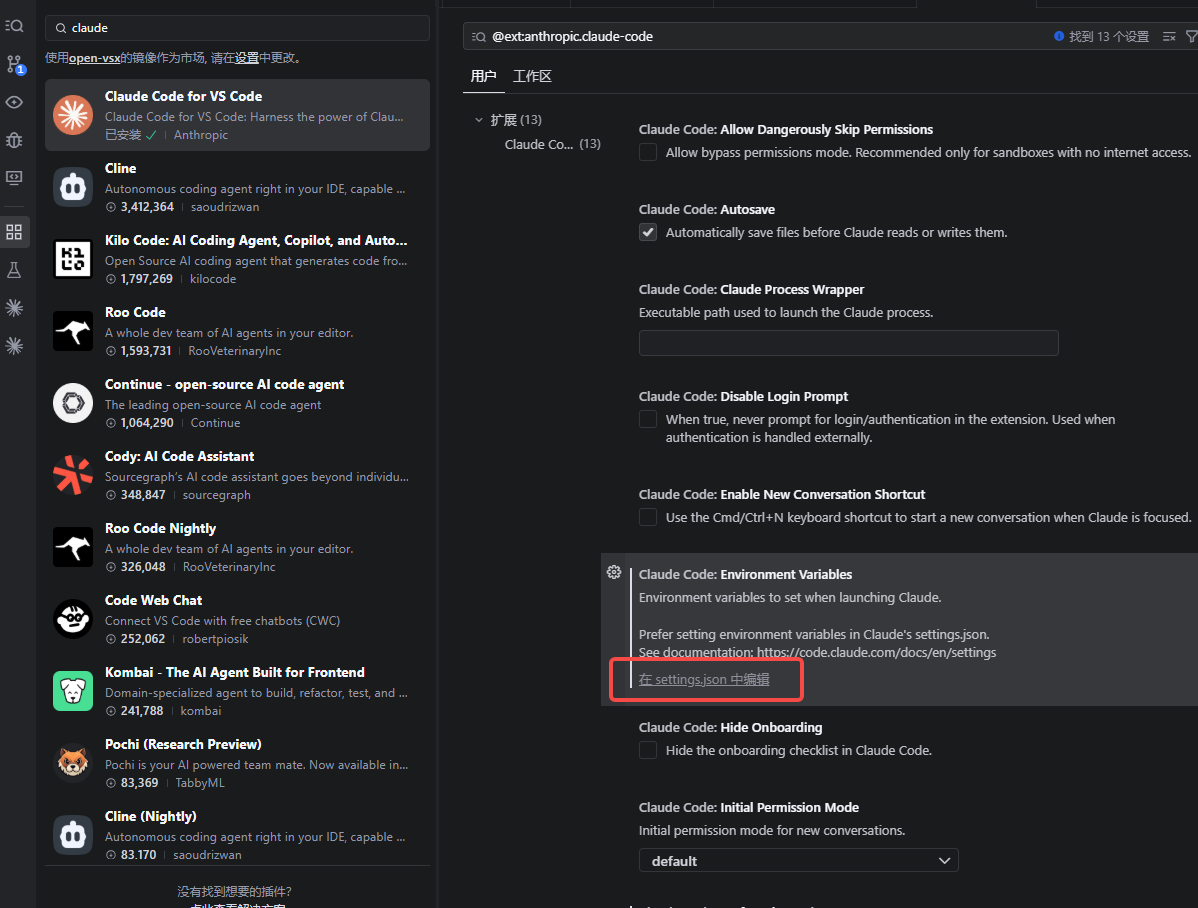The image size is (1198, 908).
Task: Switch to the 工作区 settings tab
Action: tap(532, 76)
